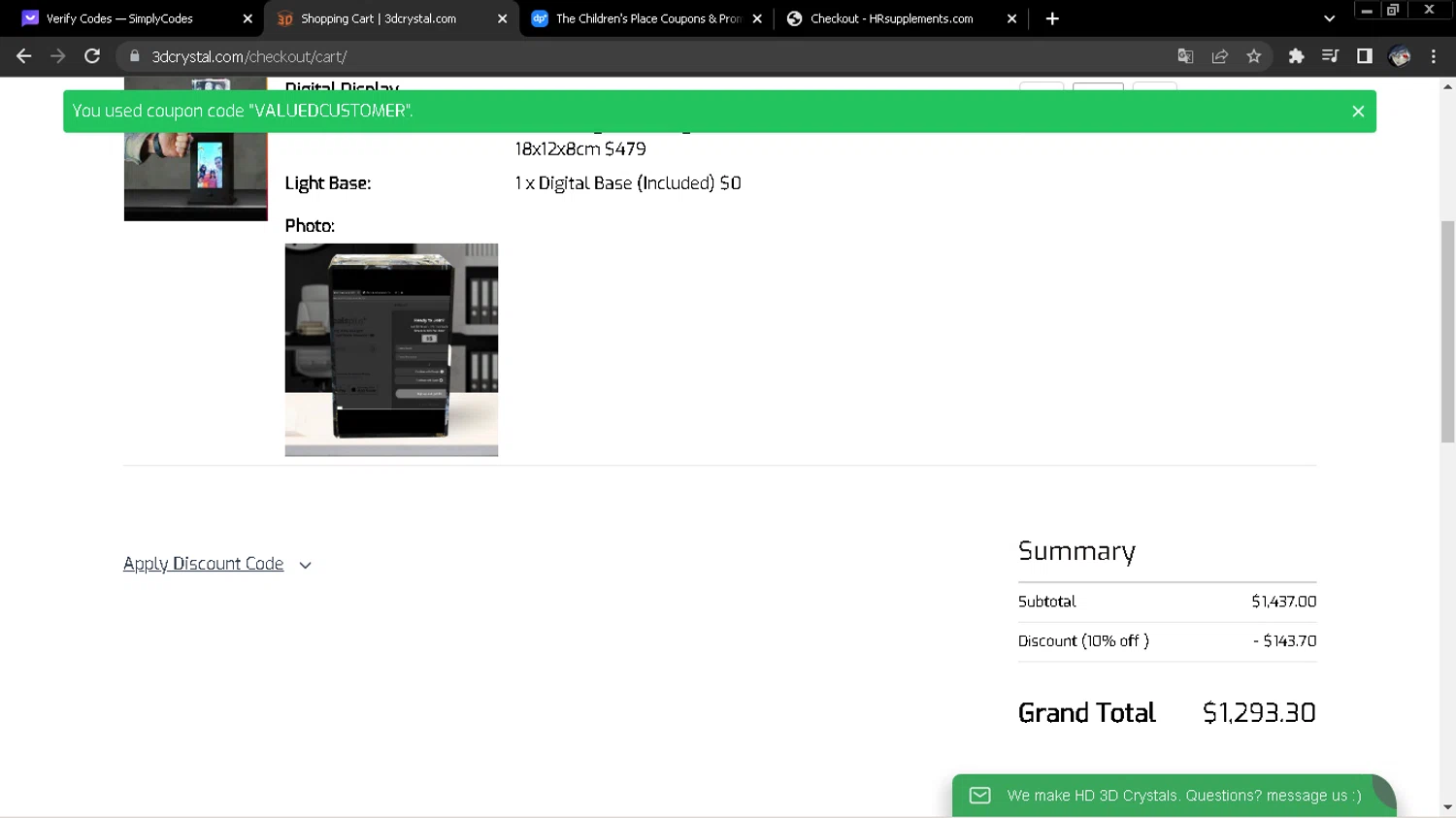
Task: Click the Light Base label
Action: point(328,183)
